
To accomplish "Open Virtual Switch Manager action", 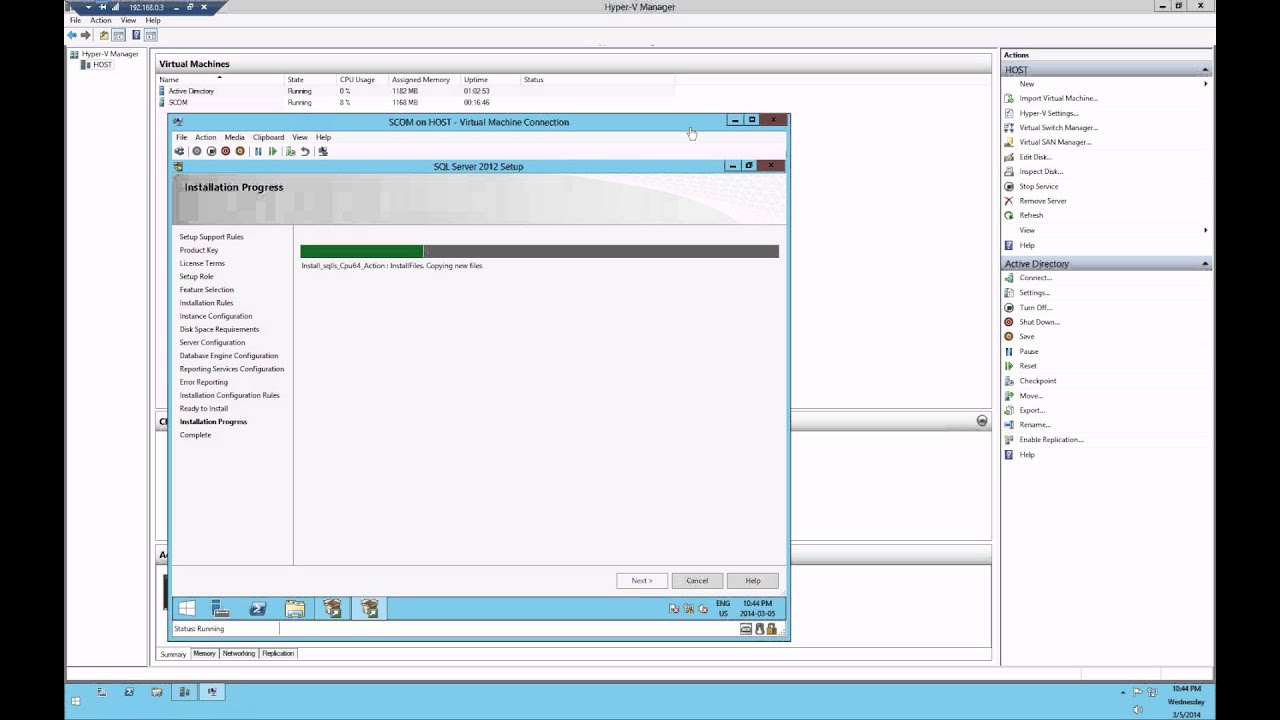I will 1058,128.
